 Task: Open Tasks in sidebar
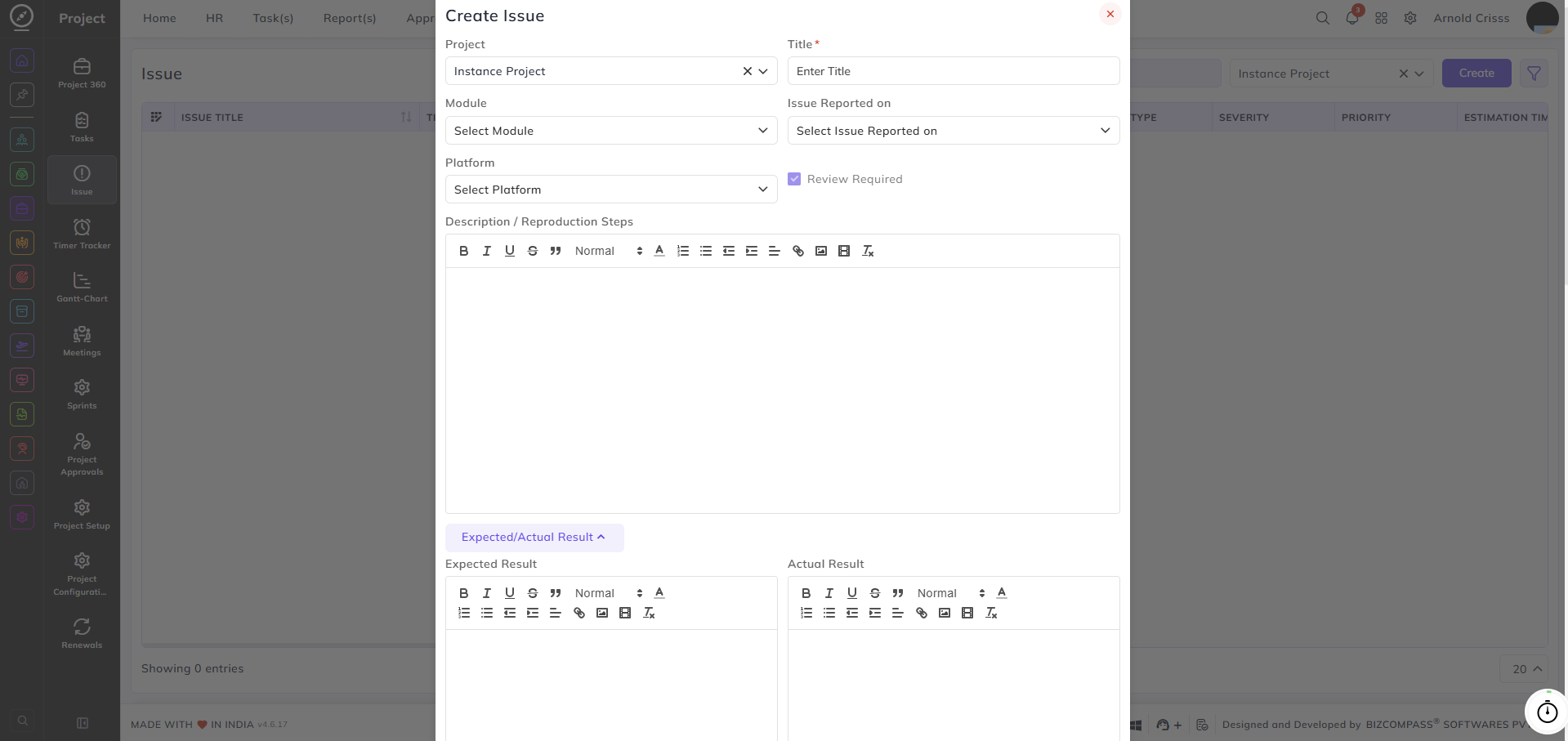click(x=82, y=127)
